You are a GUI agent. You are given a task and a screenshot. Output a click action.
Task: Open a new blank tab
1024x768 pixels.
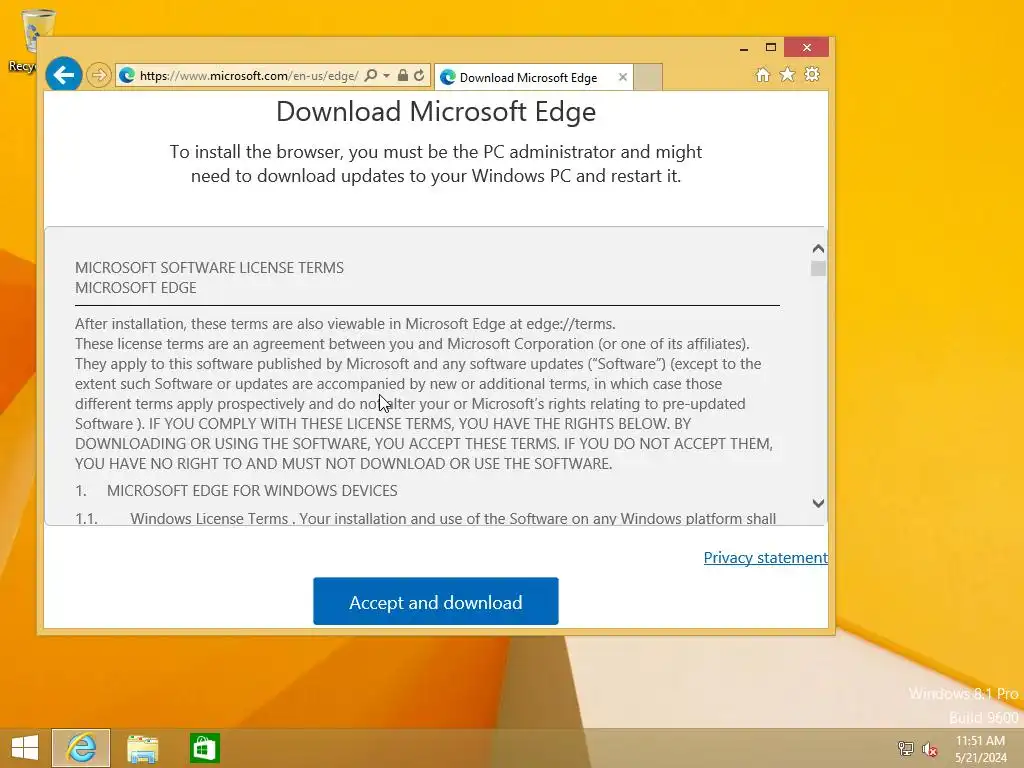(648, 77)
